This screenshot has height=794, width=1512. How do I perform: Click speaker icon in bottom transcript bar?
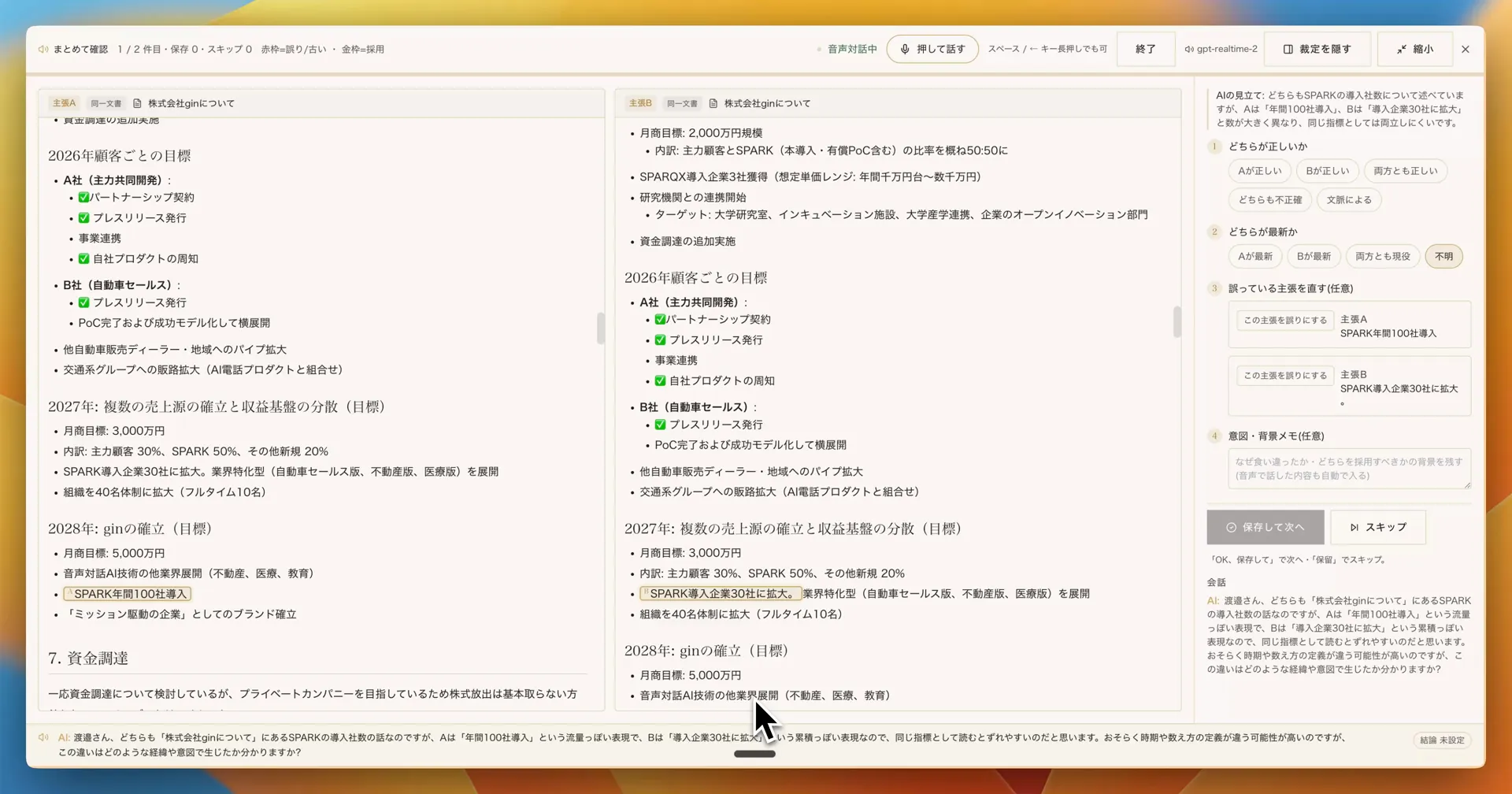(43, 738)
